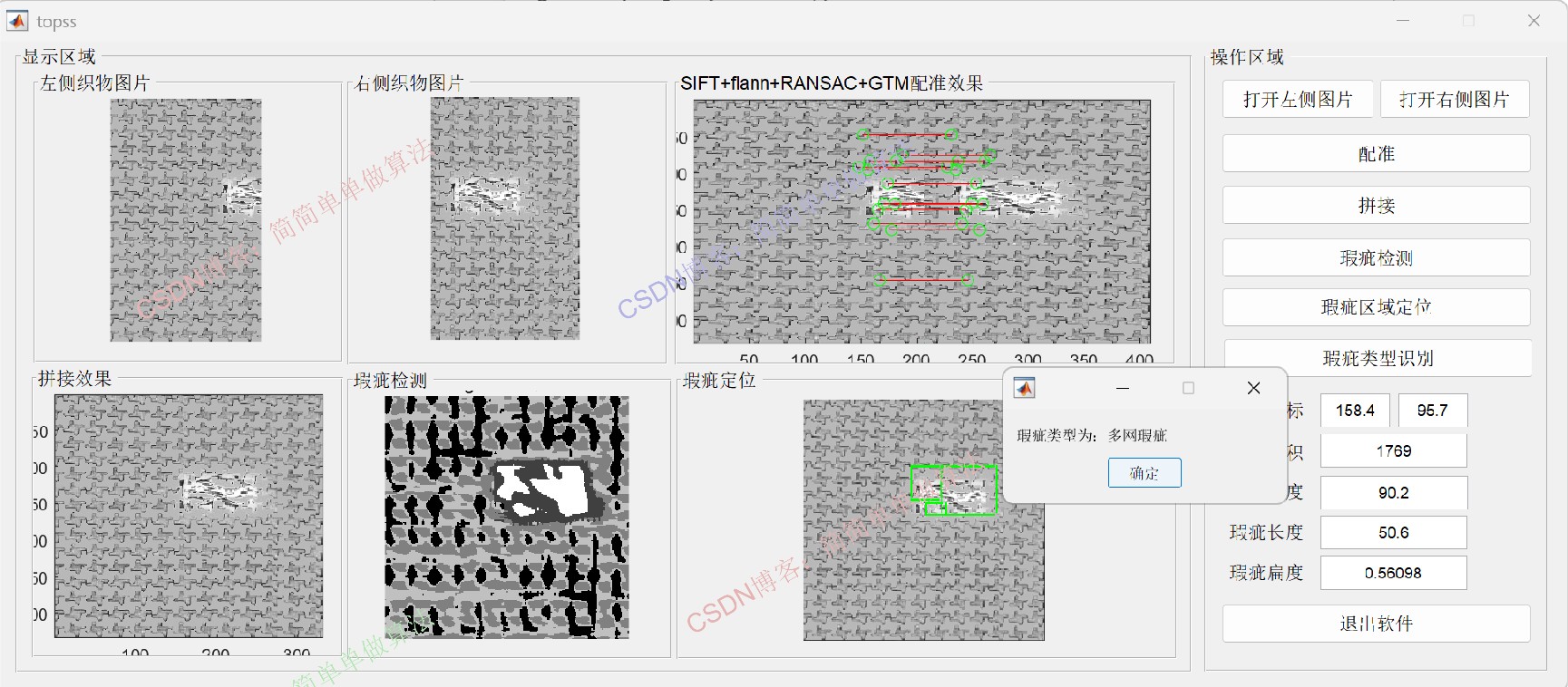Click the SIFT registration result image

point(922,221)
